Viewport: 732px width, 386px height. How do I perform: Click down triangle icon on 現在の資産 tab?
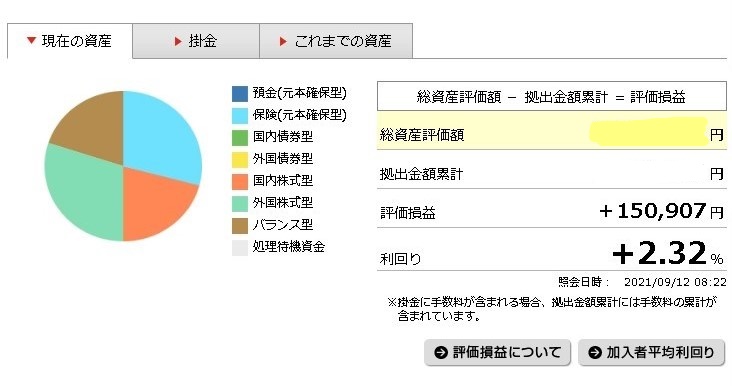[31, 41]
